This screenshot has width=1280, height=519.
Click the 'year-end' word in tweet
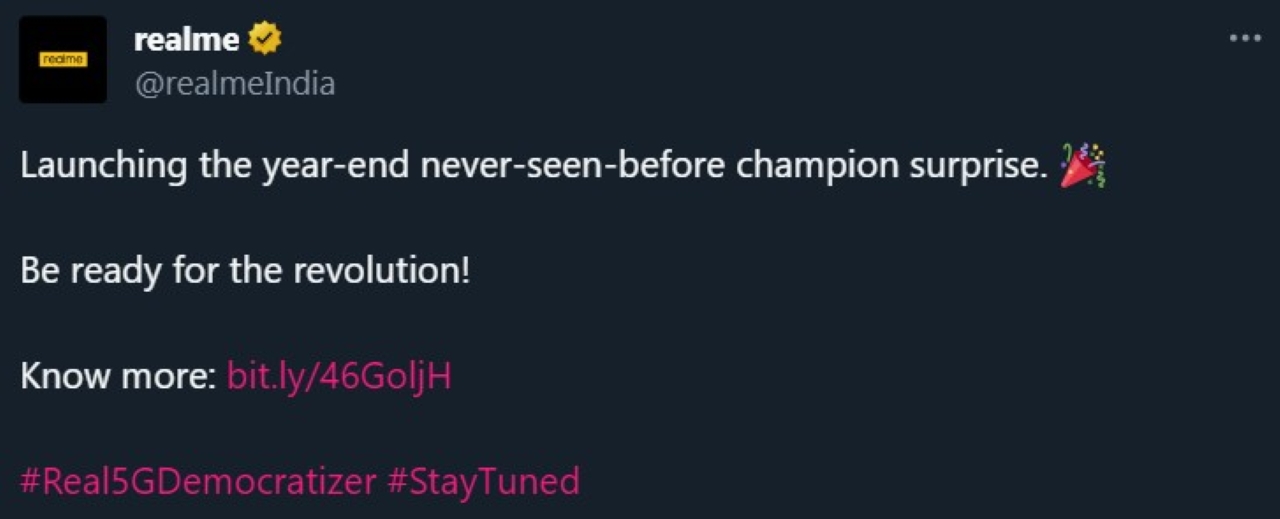(335, 166)
